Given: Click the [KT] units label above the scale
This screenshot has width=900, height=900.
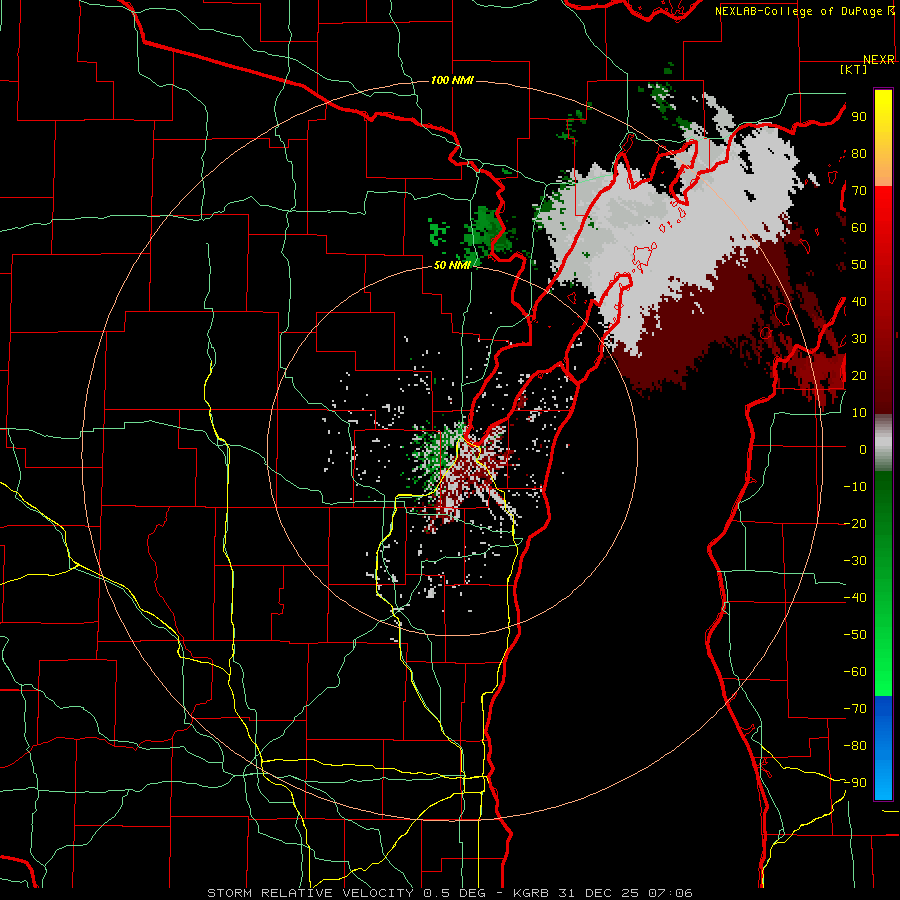Looking at the screenshot, I should coord(853,69).
